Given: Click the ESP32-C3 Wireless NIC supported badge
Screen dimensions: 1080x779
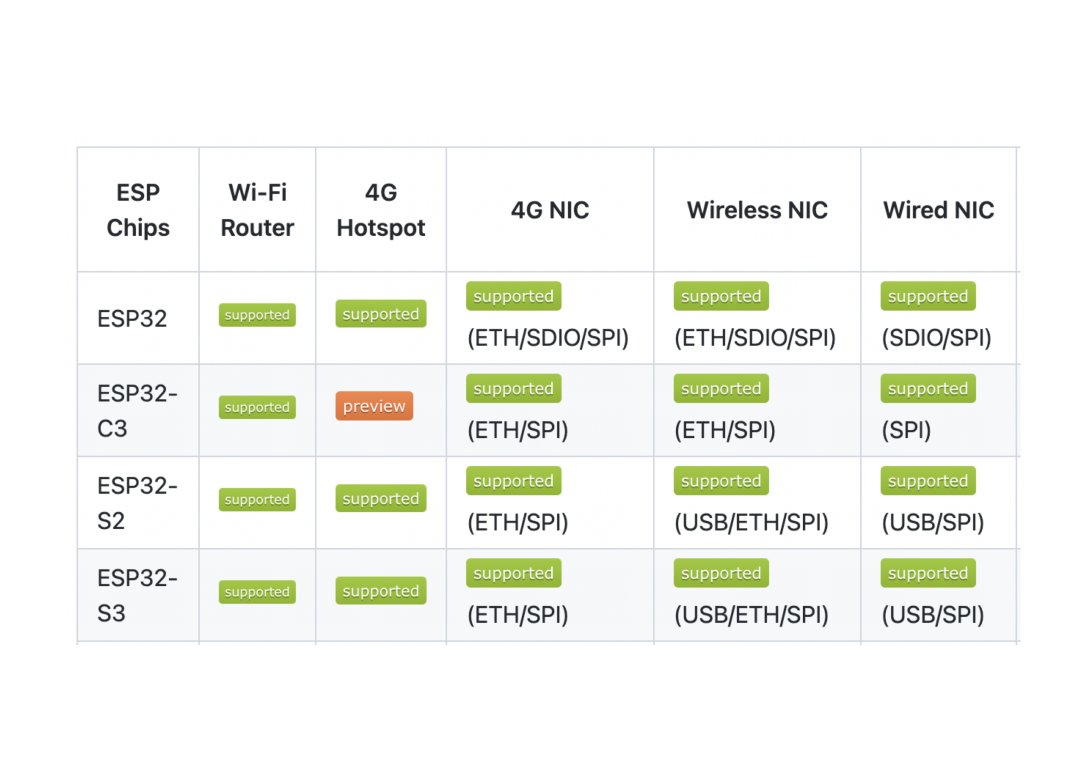Looking at the screenshot, I should [x=721, y=389].
